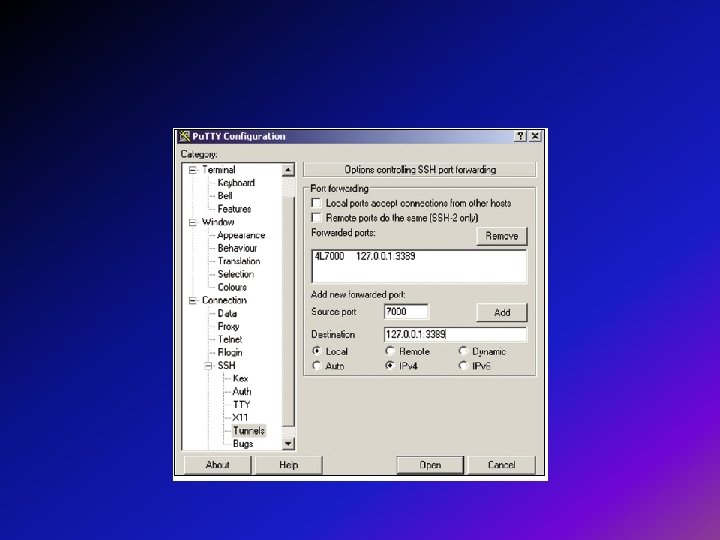The height and width of the screenshot is (540, 720).
Task: Click the Remove button
Action: (x=502, y=236)
